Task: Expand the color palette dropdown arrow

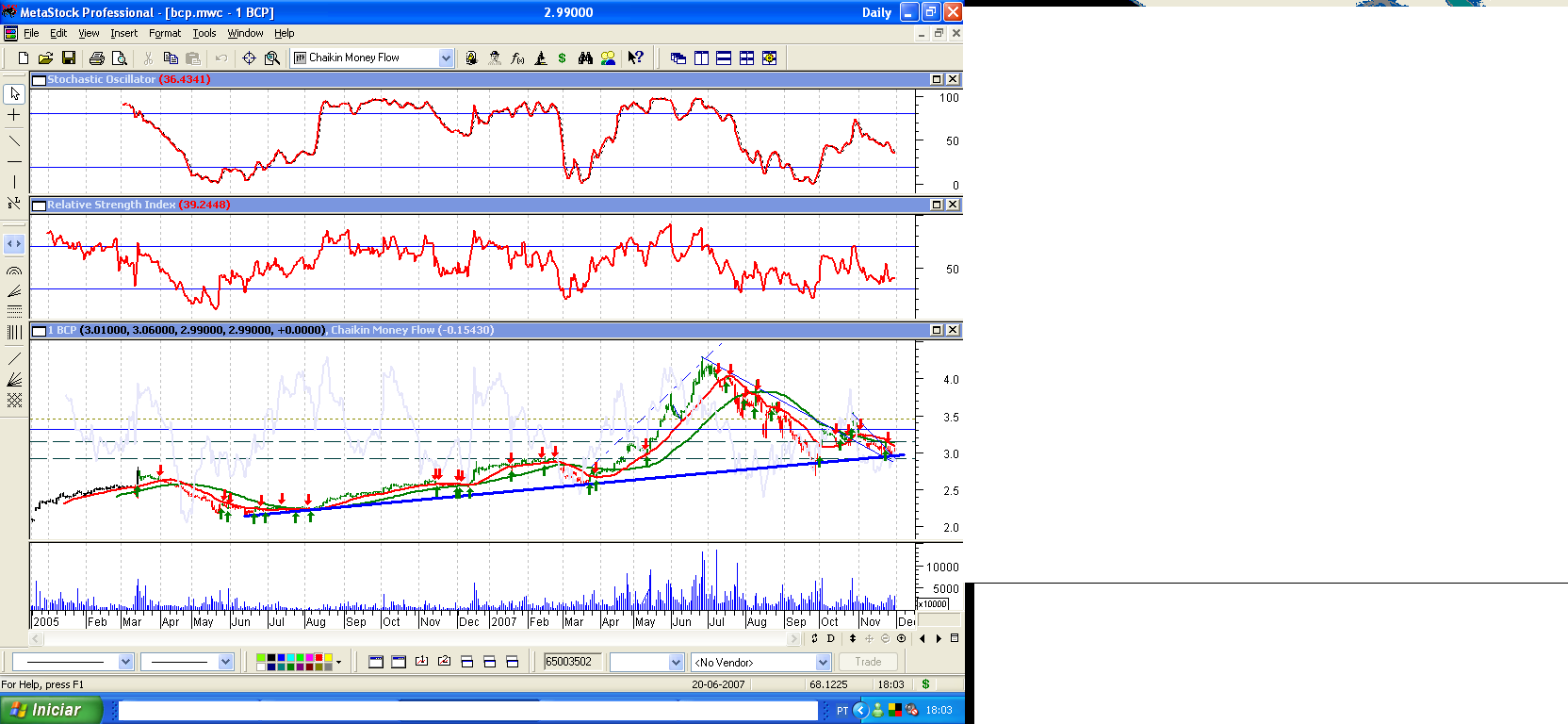Action: pyautogui.click(x=338, y=662)
